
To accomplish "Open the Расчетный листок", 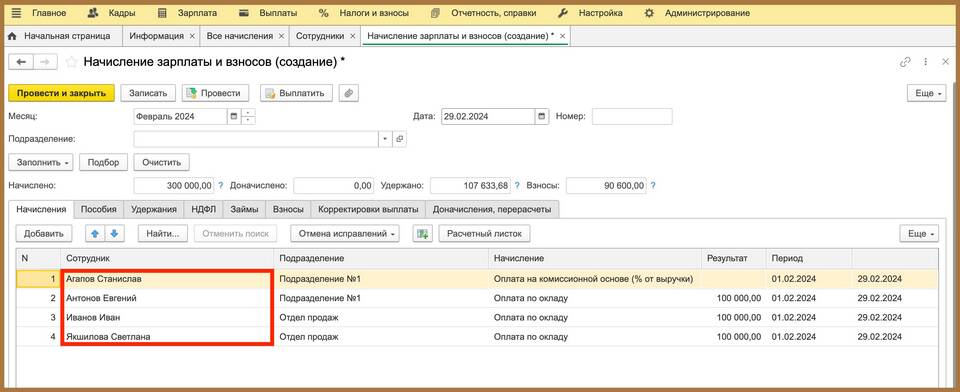I will pos(484,233).
